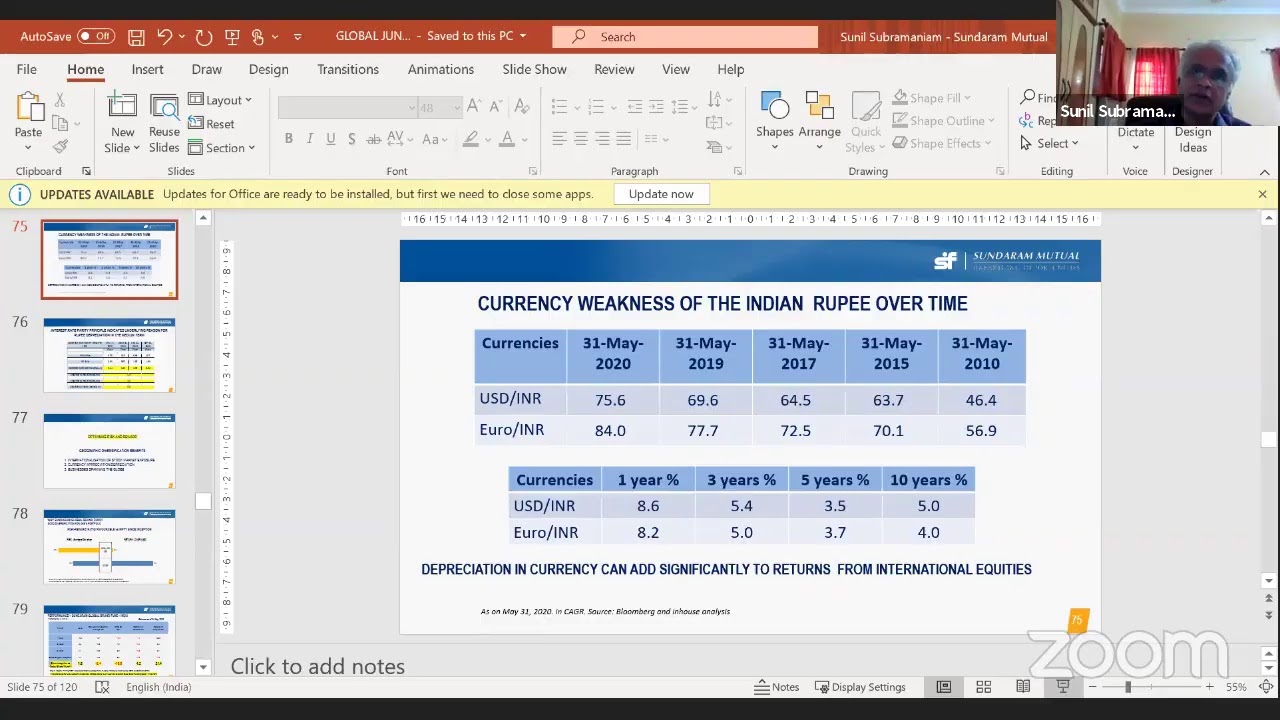The height and width of the screenshot is (720, 1280).
Task: Switch to the Animations tab
Action: [440, 69]
